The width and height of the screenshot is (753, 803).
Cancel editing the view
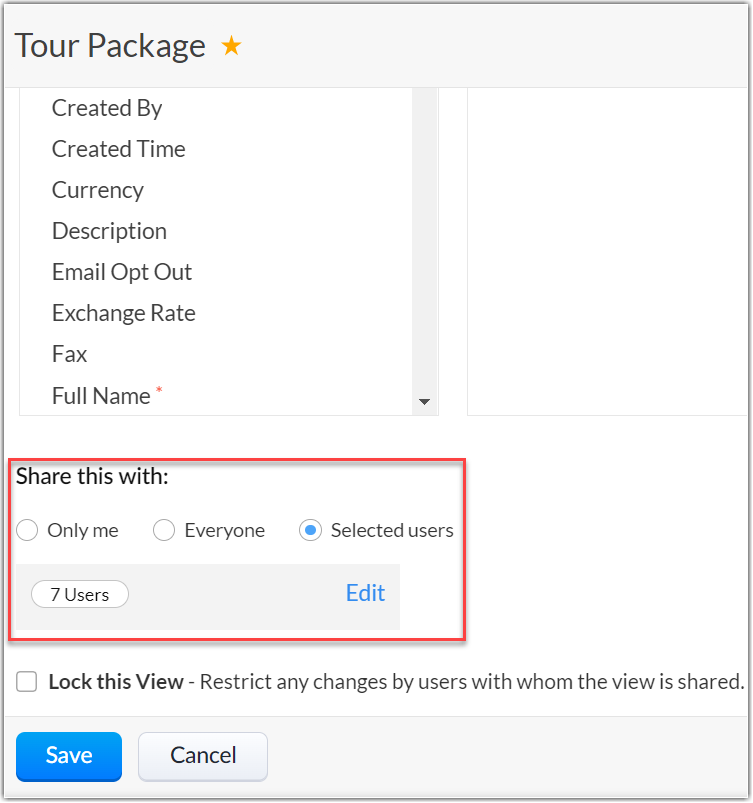tap(203, 756)
